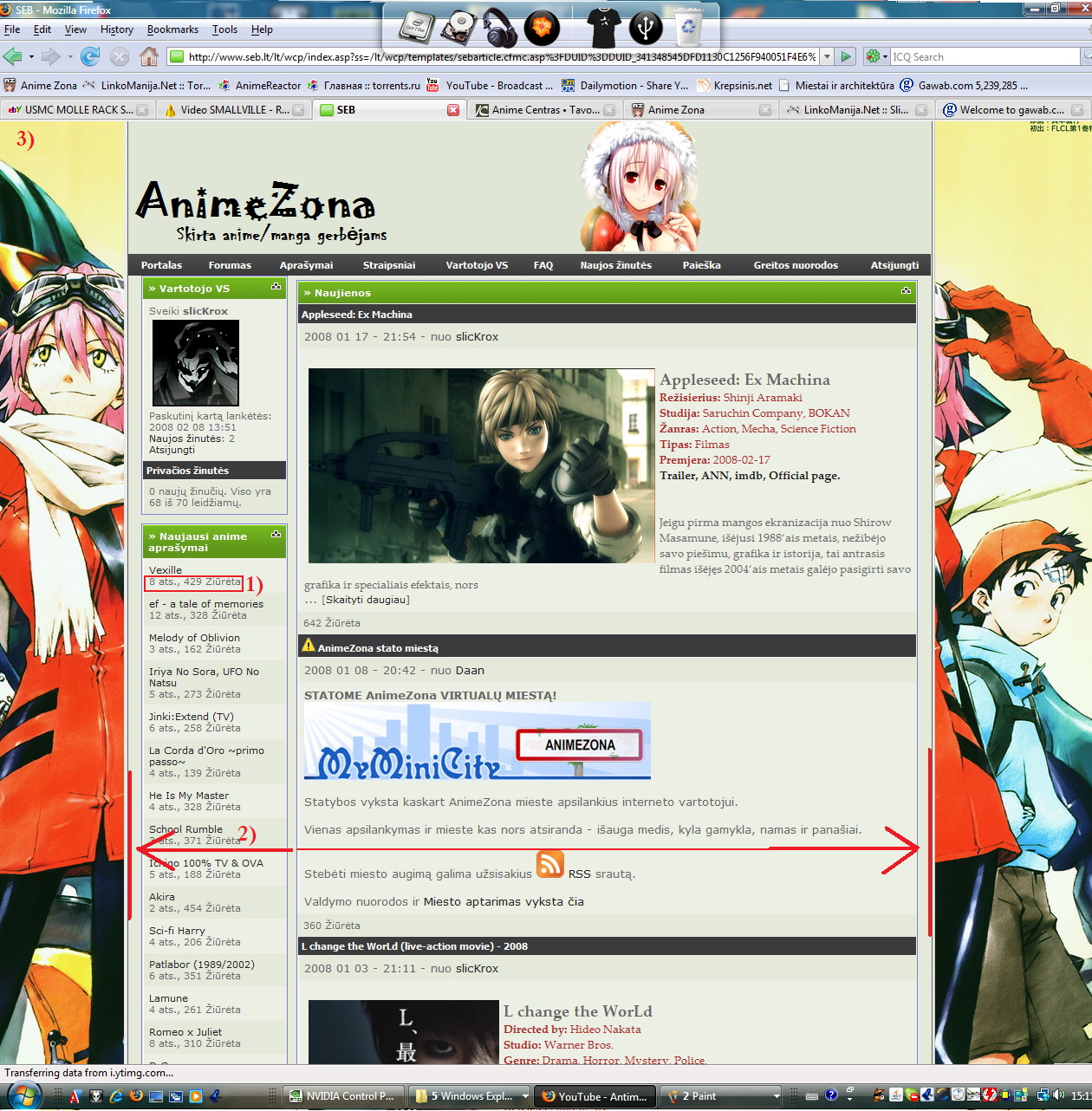Launch the headphones dock icon
The height and width of the screenshot is (1111, 1092).
(x=499, y=28)
